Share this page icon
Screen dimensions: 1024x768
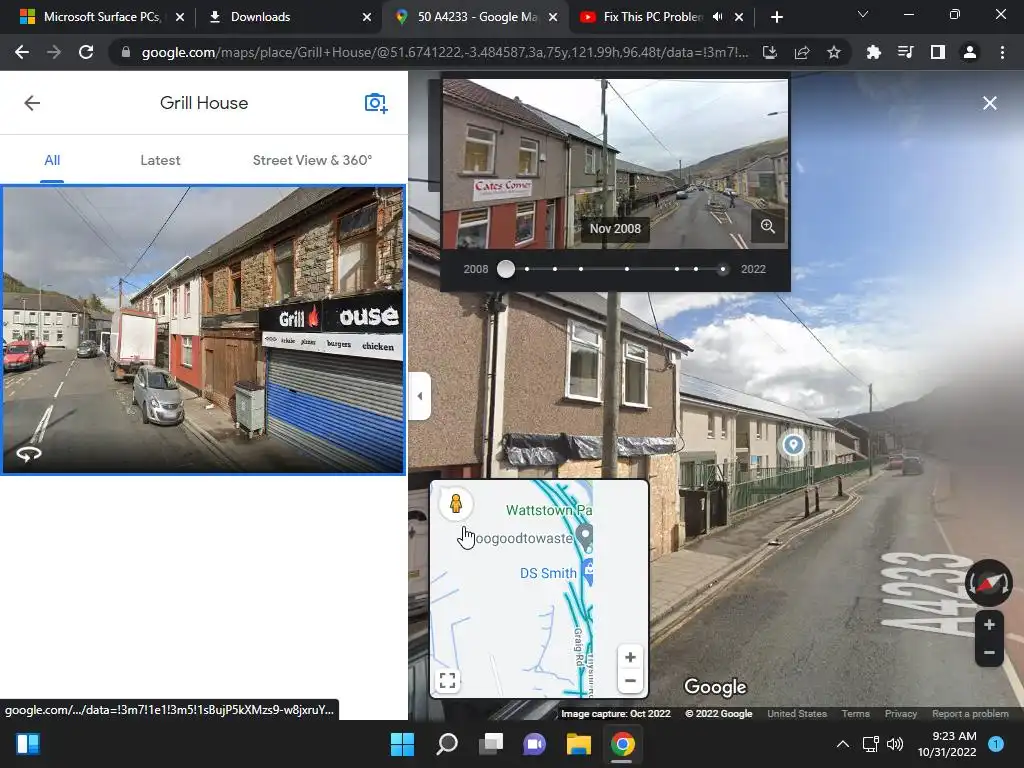point(802,52)
